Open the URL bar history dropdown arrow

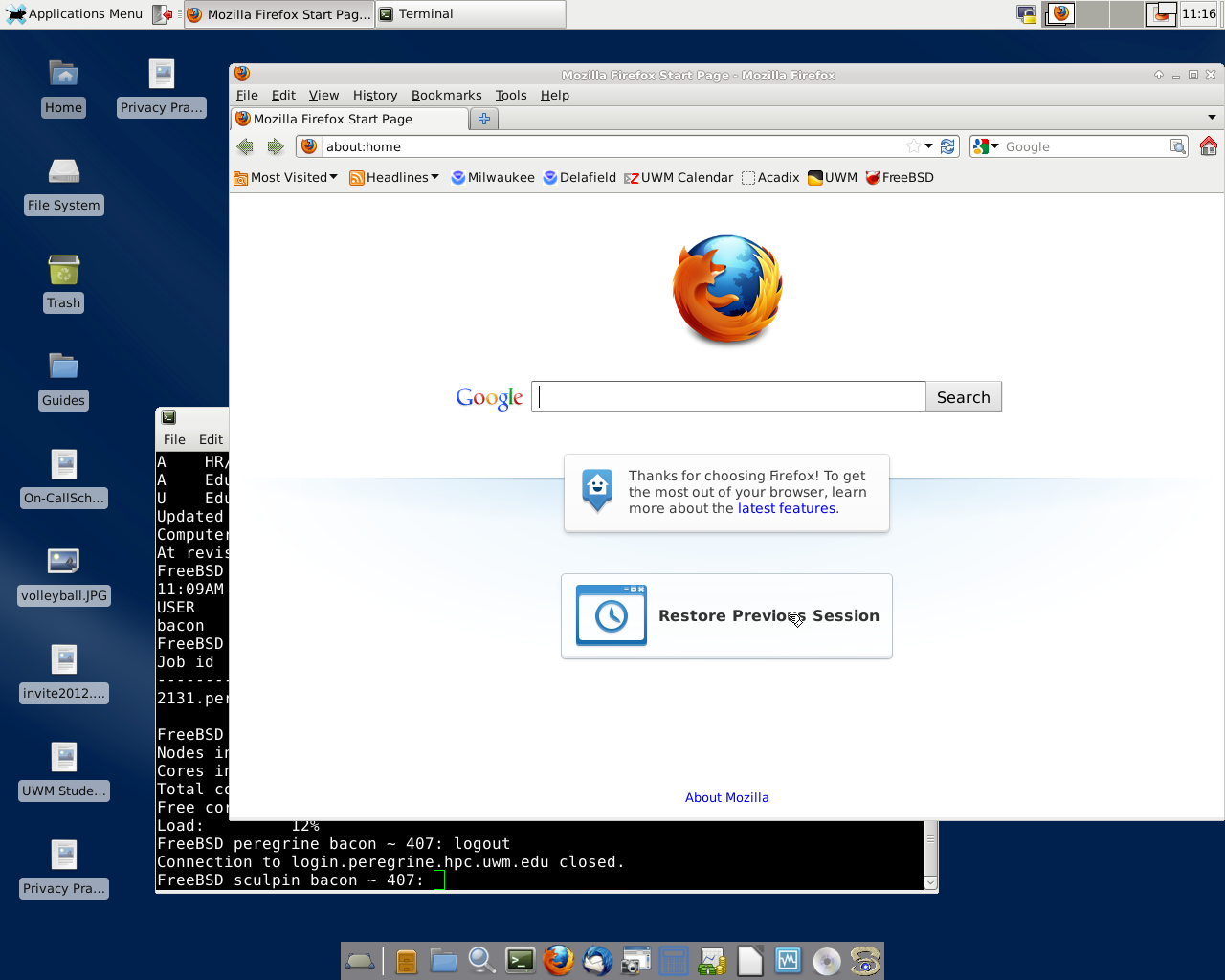click(928, 146)
